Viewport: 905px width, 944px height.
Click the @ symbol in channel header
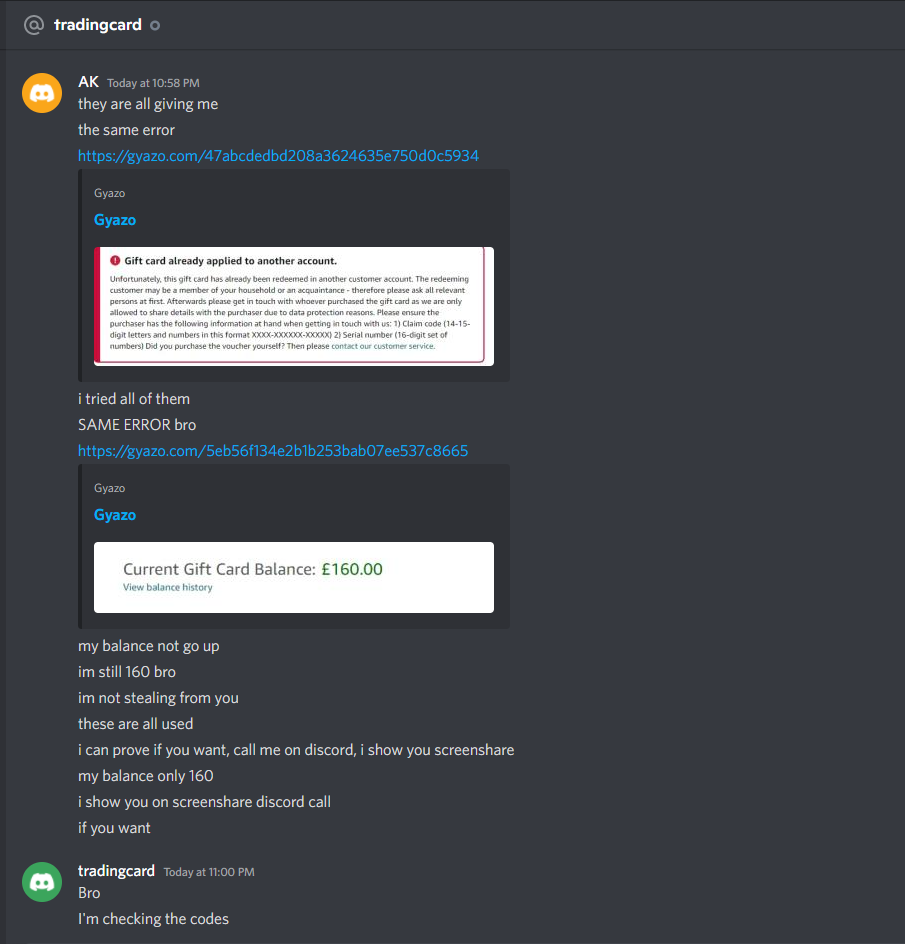[34, 25]
